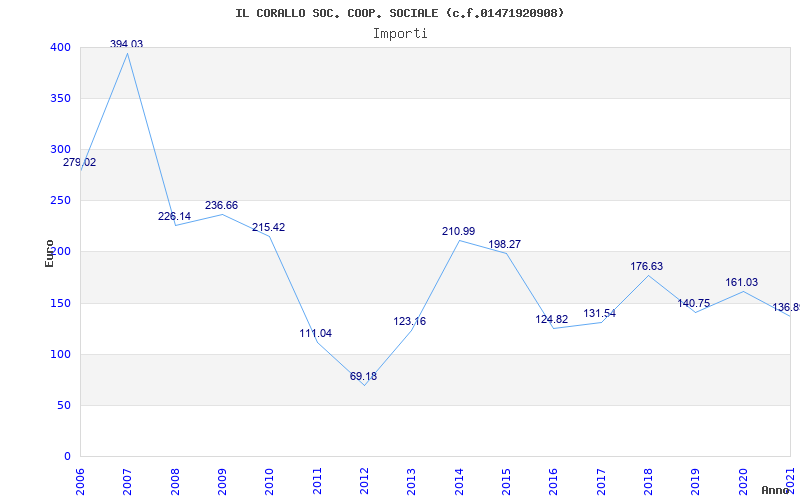Select the 2016 x-axis year
The image size is (800, 500).
tap(554, 481)
